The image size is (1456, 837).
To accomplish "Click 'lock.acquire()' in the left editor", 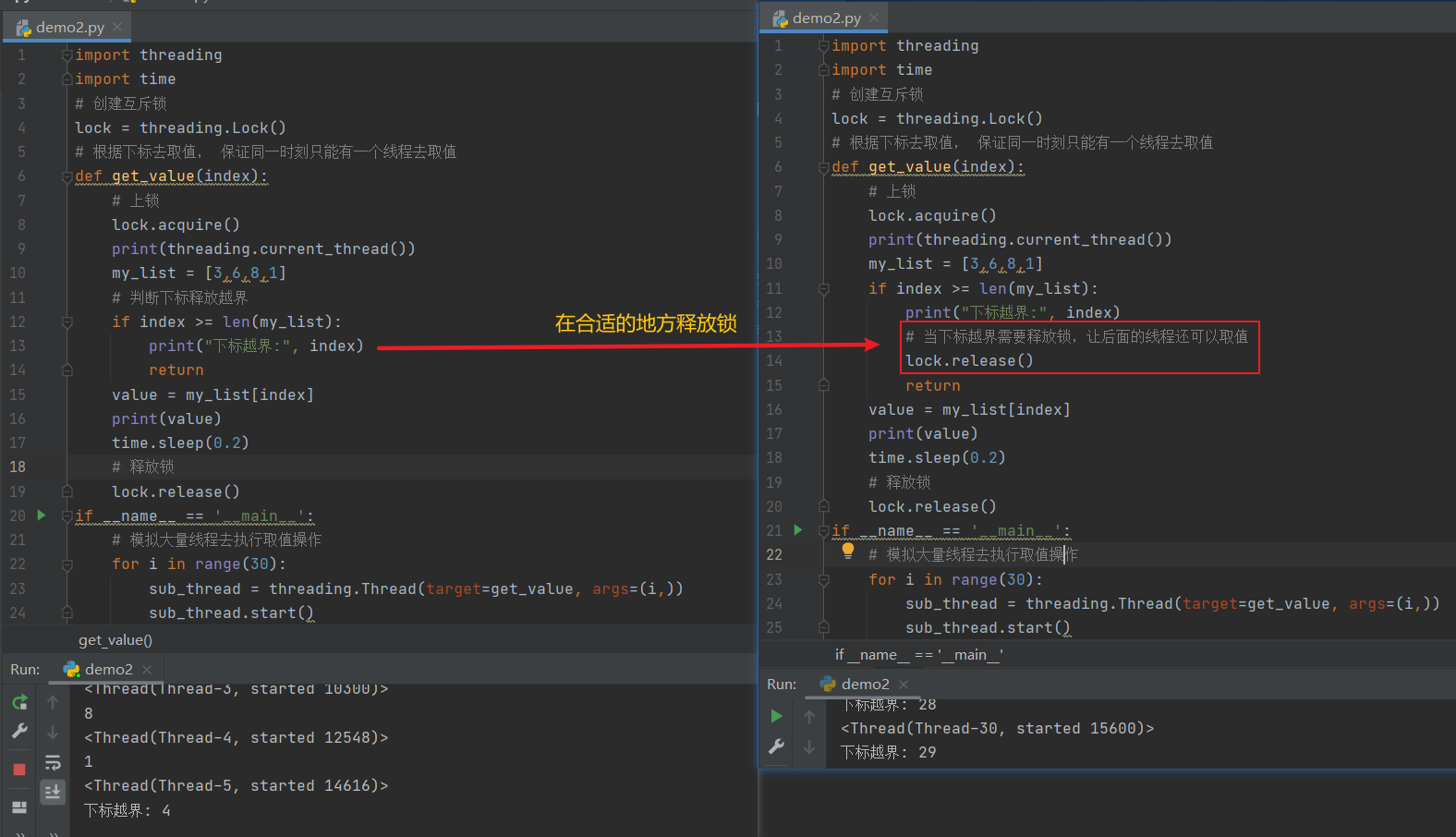I will [176, 224].
